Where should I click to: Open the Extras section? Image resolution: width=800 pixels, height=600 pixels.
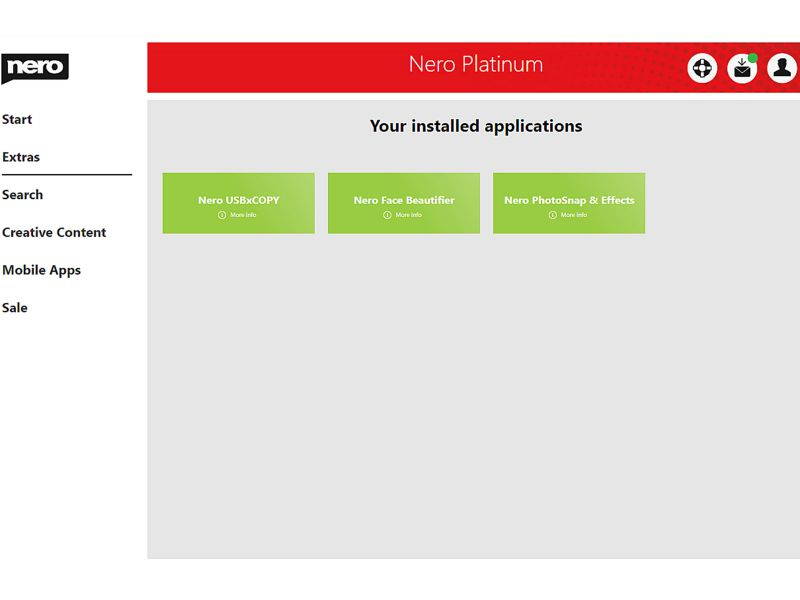coord(22,157)
